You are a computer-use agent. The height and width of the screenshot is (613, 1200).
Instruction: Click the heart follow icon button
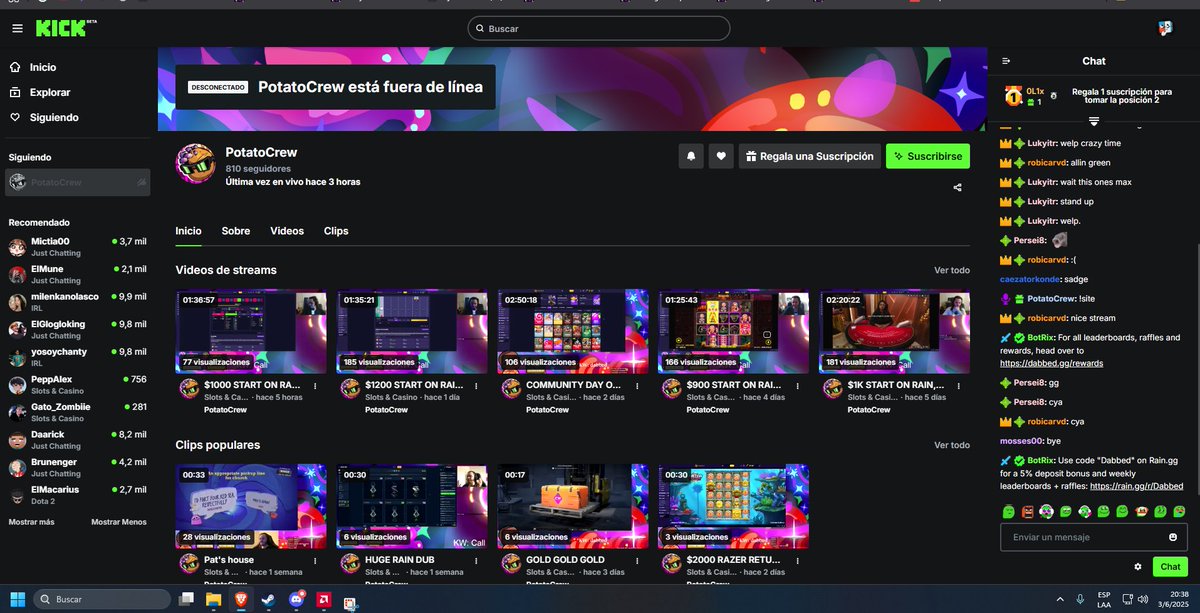pos(720,156)
